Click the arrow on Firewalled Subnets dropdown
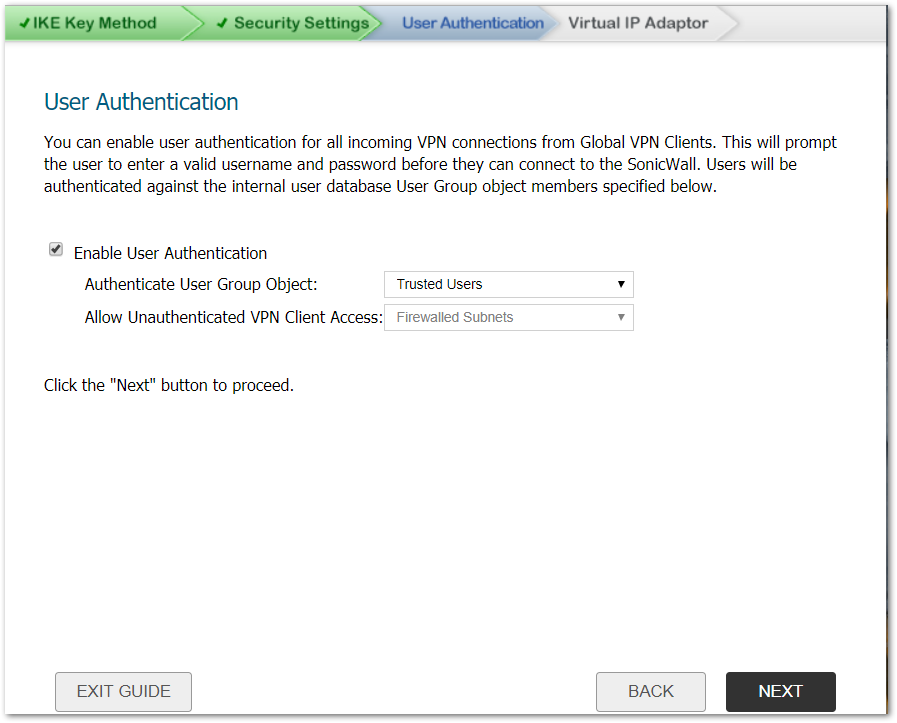Viewport: 897px width, 723px height. point(621,317)
